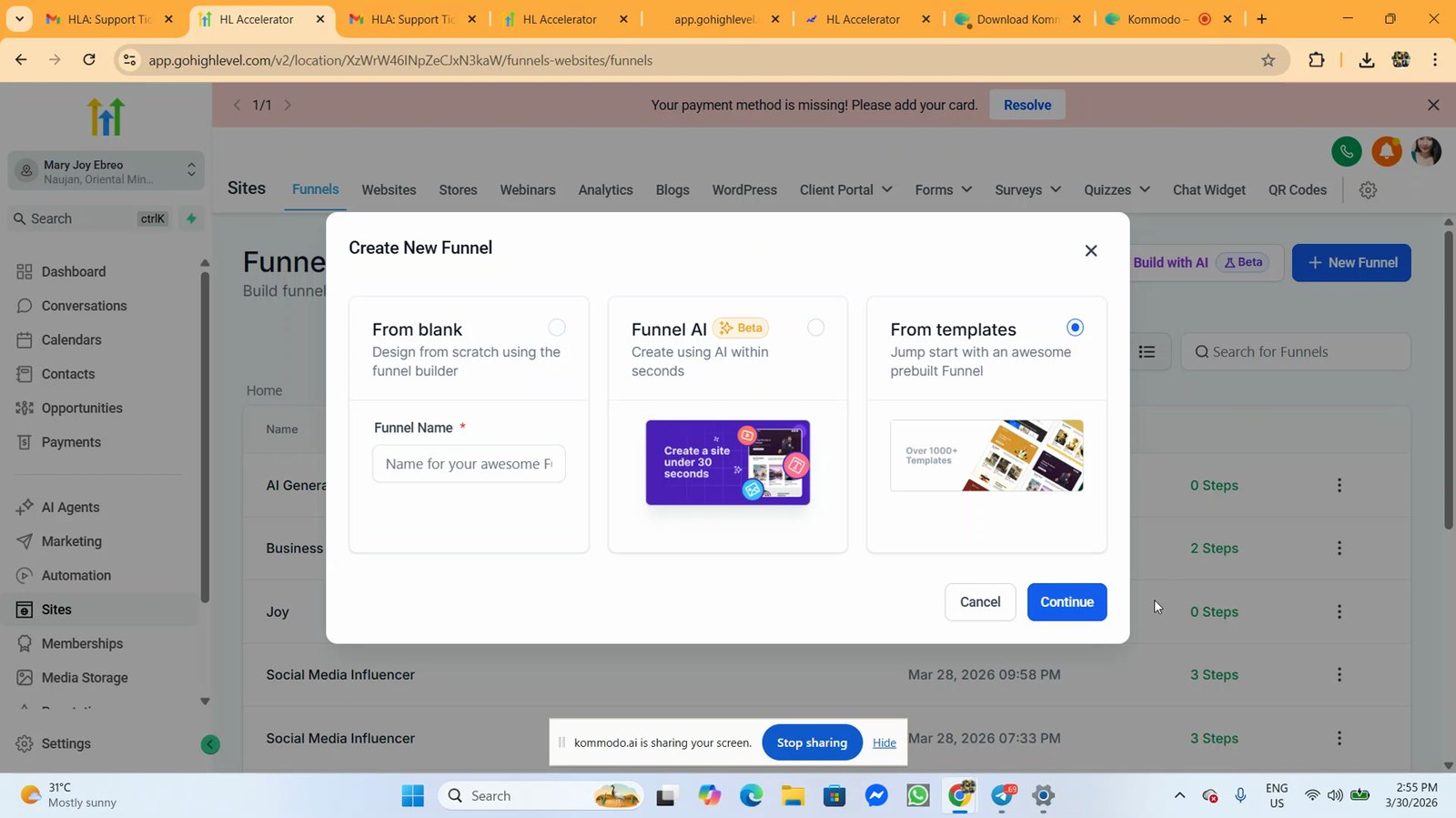This screenshot has height=818, width=1456.
Task: Cancel the new funnel dialog
Action: coord(980,602)
